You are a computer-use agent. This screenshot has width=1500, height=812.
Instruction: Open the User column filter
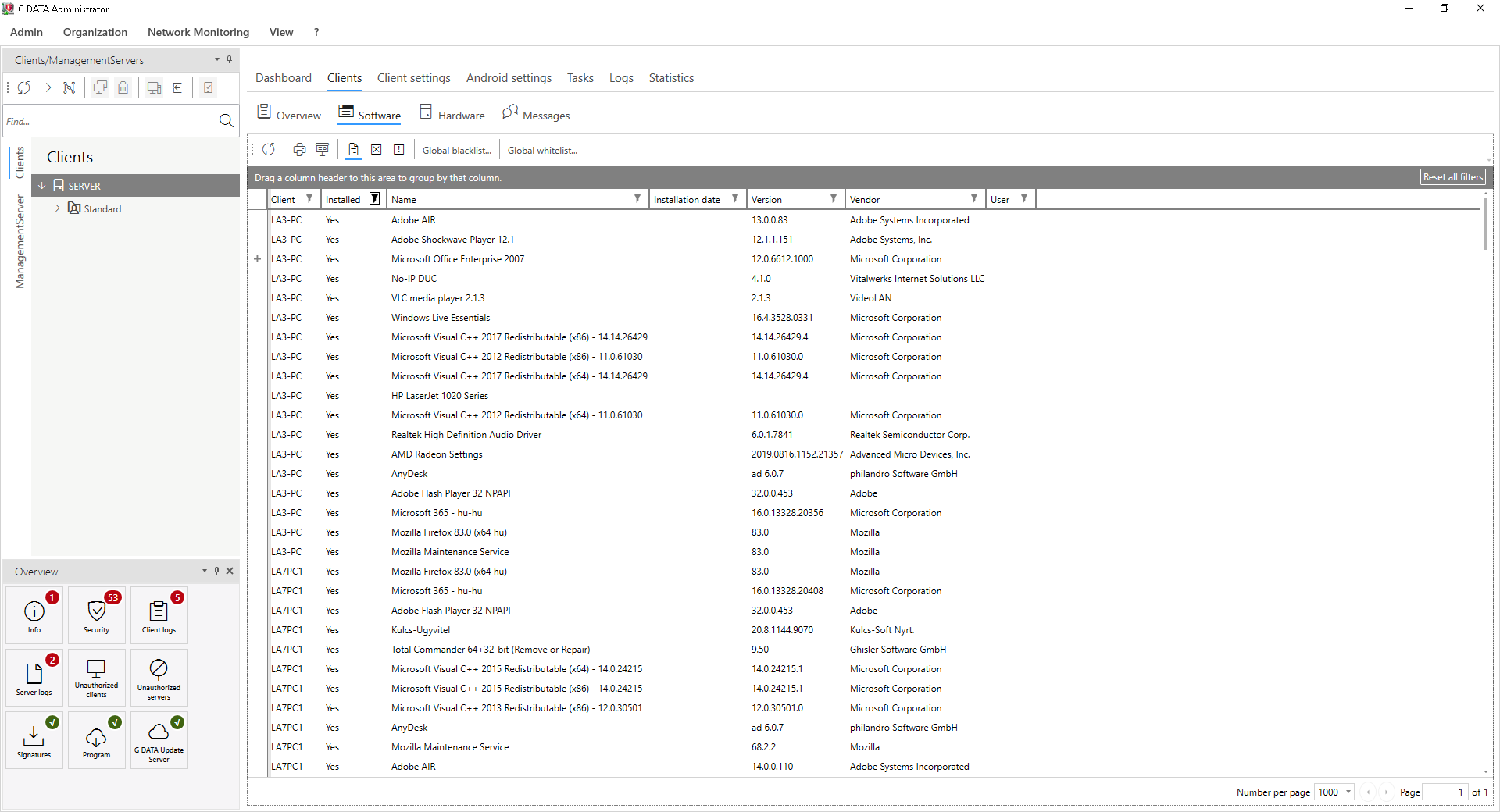click(x=1024, y=199)
